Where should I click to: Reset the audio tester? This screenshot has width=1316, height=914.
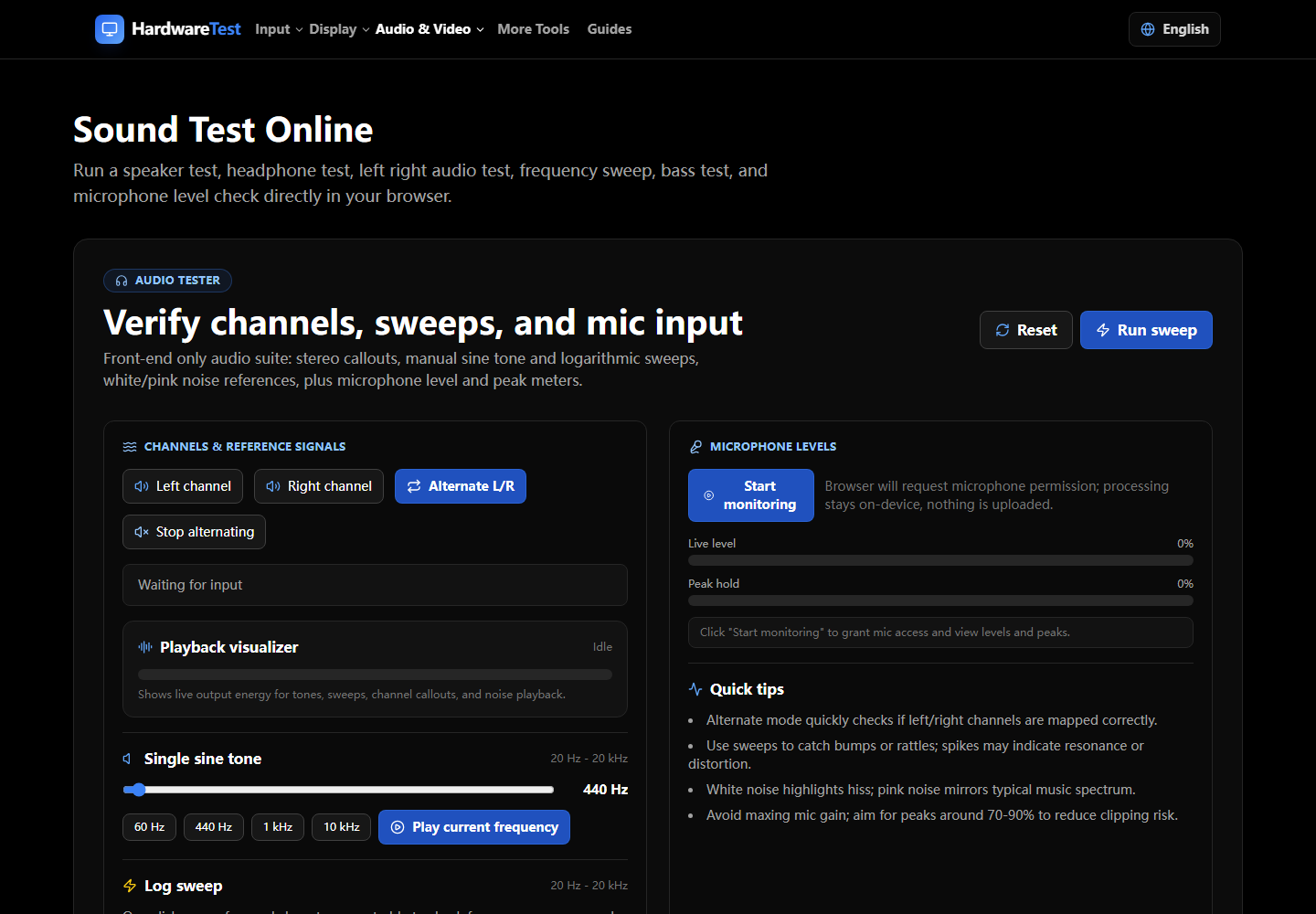[x=1026, y=330]
